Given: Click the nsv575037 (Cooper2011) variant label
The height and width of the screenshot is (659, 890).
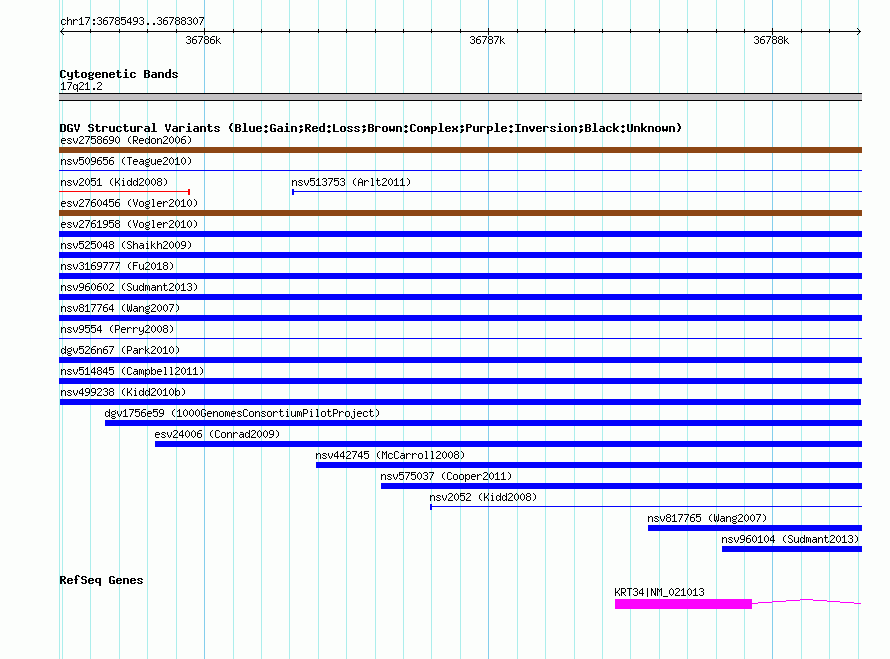Looking at the screenshot, I should (x=446, y=476).
